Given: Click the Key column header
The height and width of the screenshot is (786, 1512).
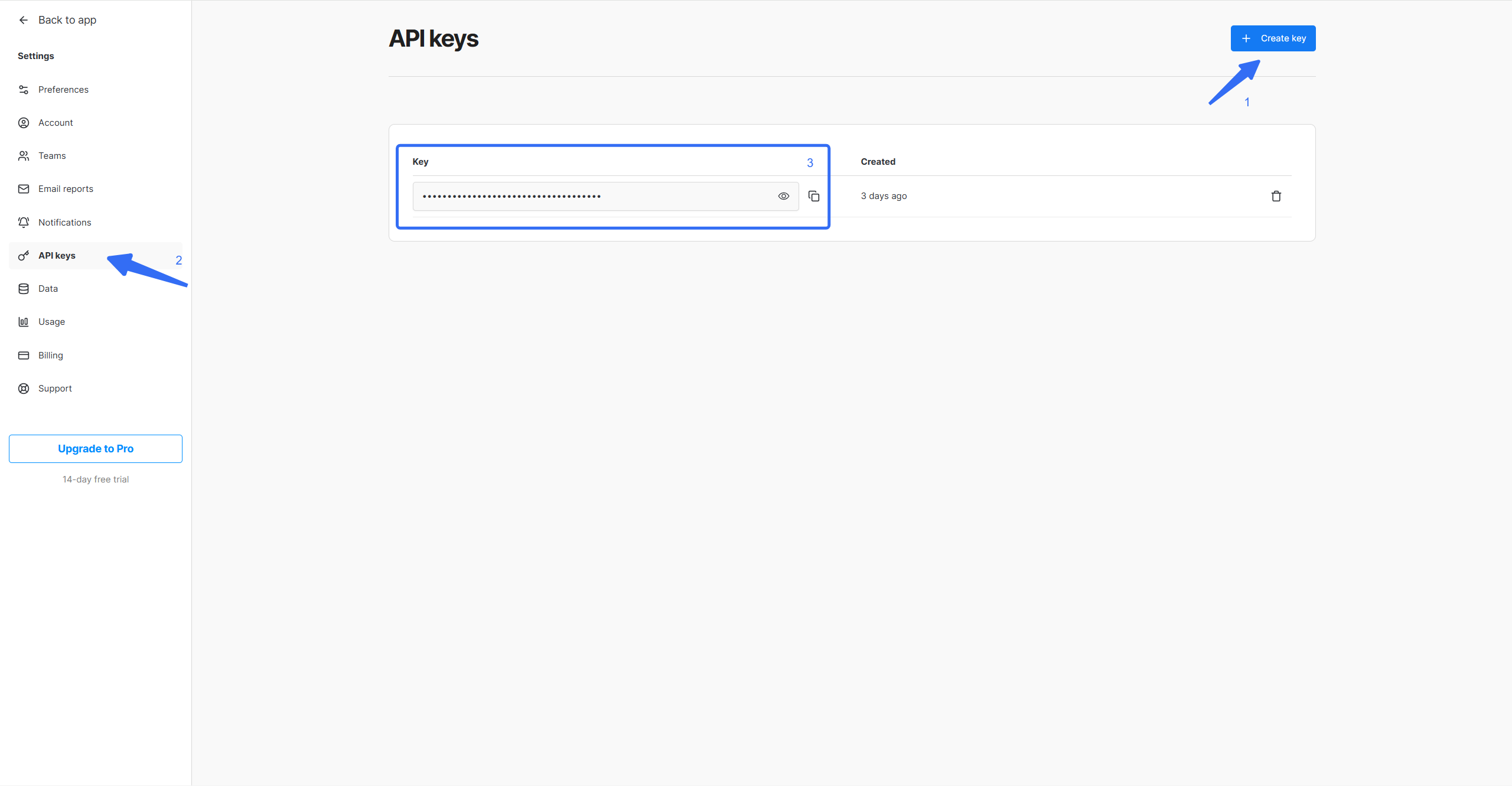Looking at the screenshot, I should coord(421,162).
